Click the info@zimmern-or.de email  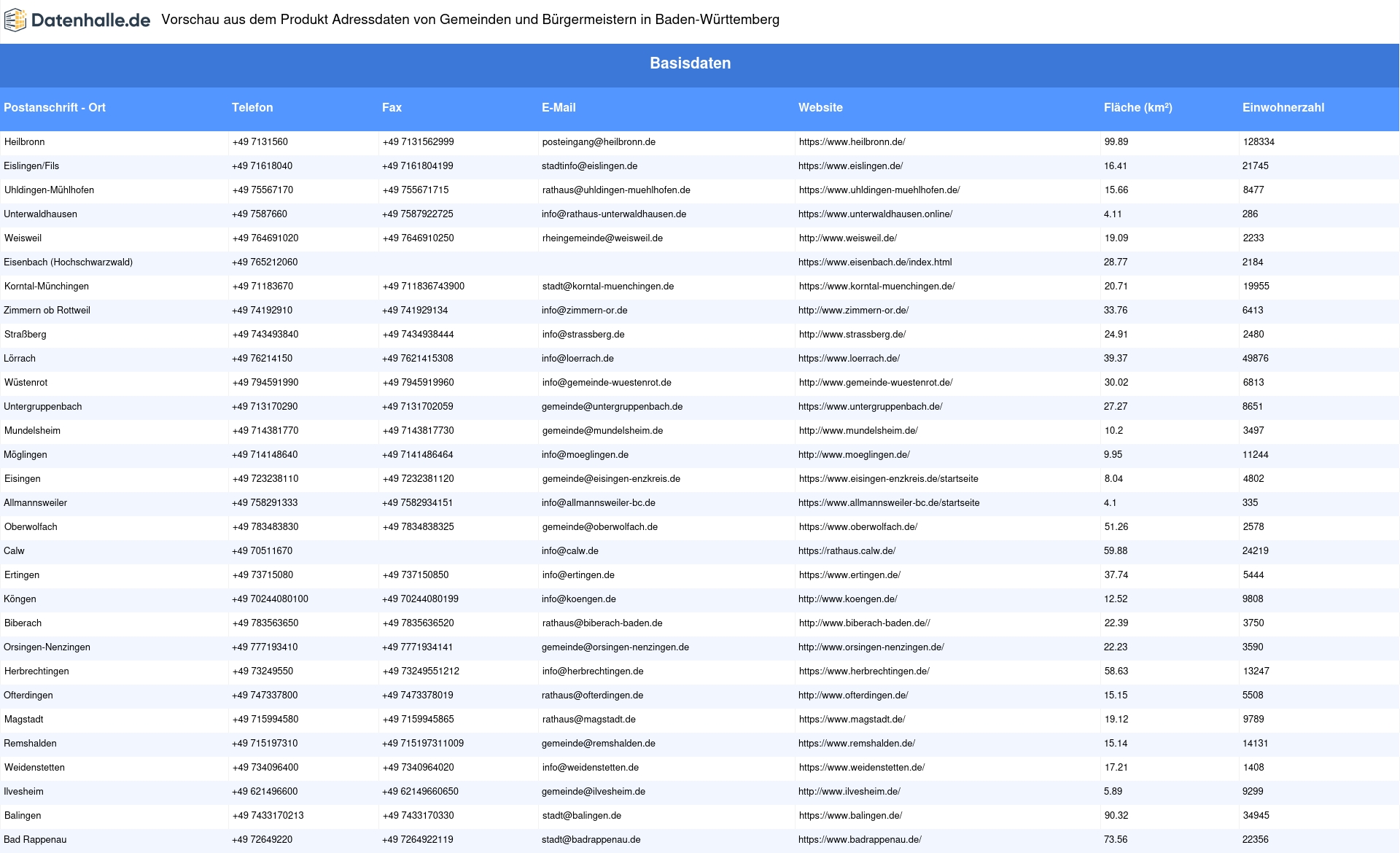585,311
